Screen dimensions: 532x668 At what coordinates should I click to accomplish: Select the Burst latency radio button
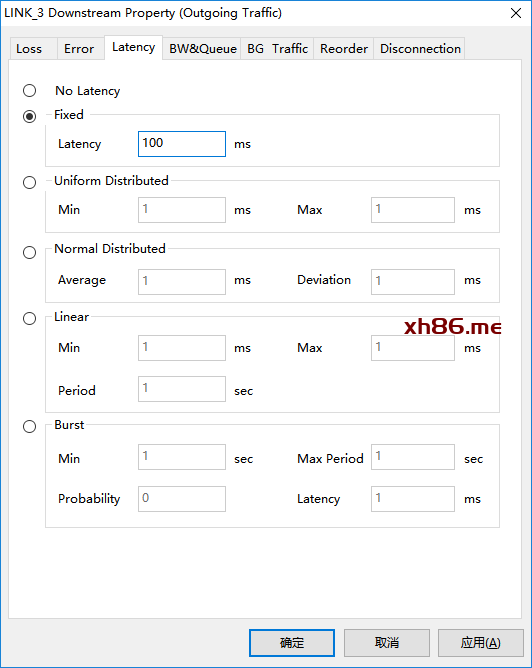coord(29,426)
